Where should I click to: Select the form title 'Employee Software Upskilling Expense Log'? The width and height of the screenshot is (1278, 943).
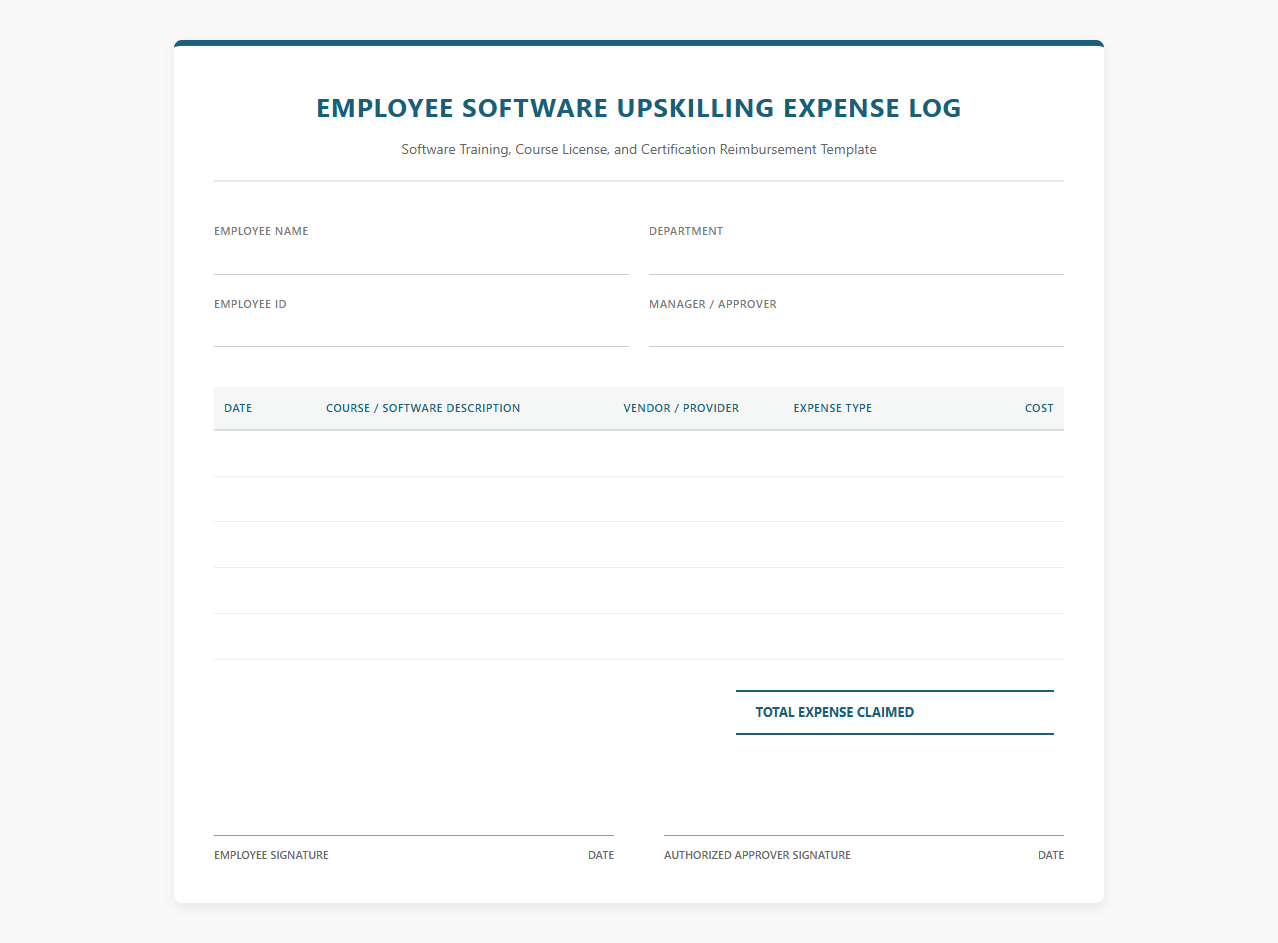638,108
